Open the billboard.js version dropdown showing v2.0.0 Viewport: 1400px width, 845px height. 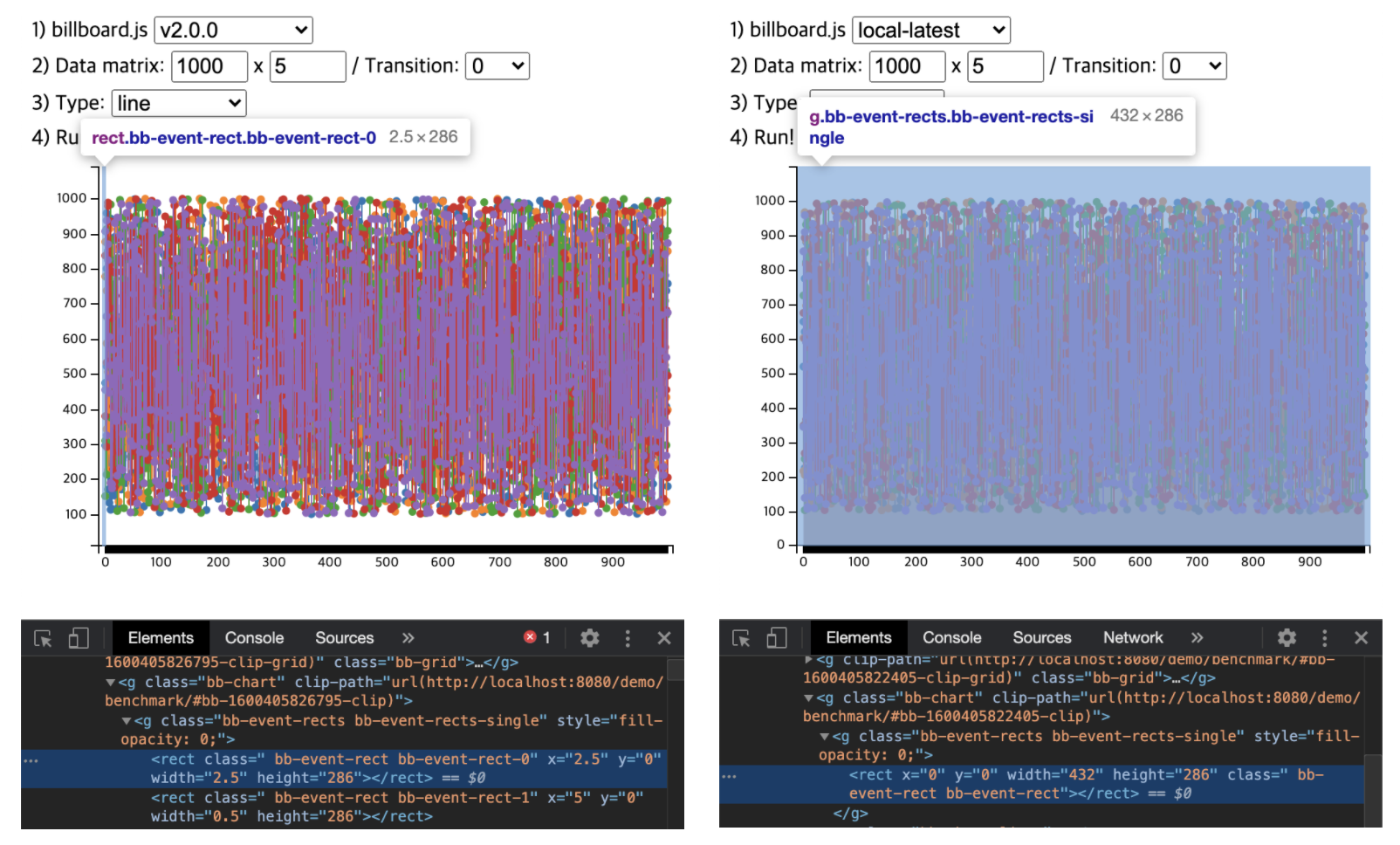232,29
